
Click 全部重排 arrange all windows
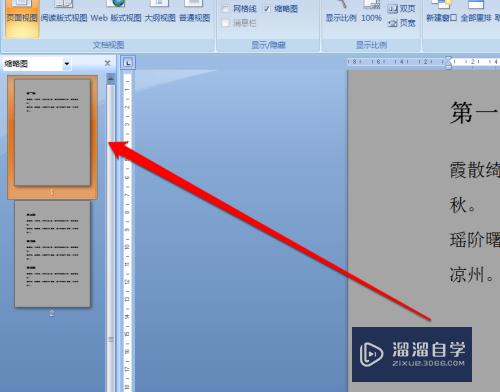476,13
